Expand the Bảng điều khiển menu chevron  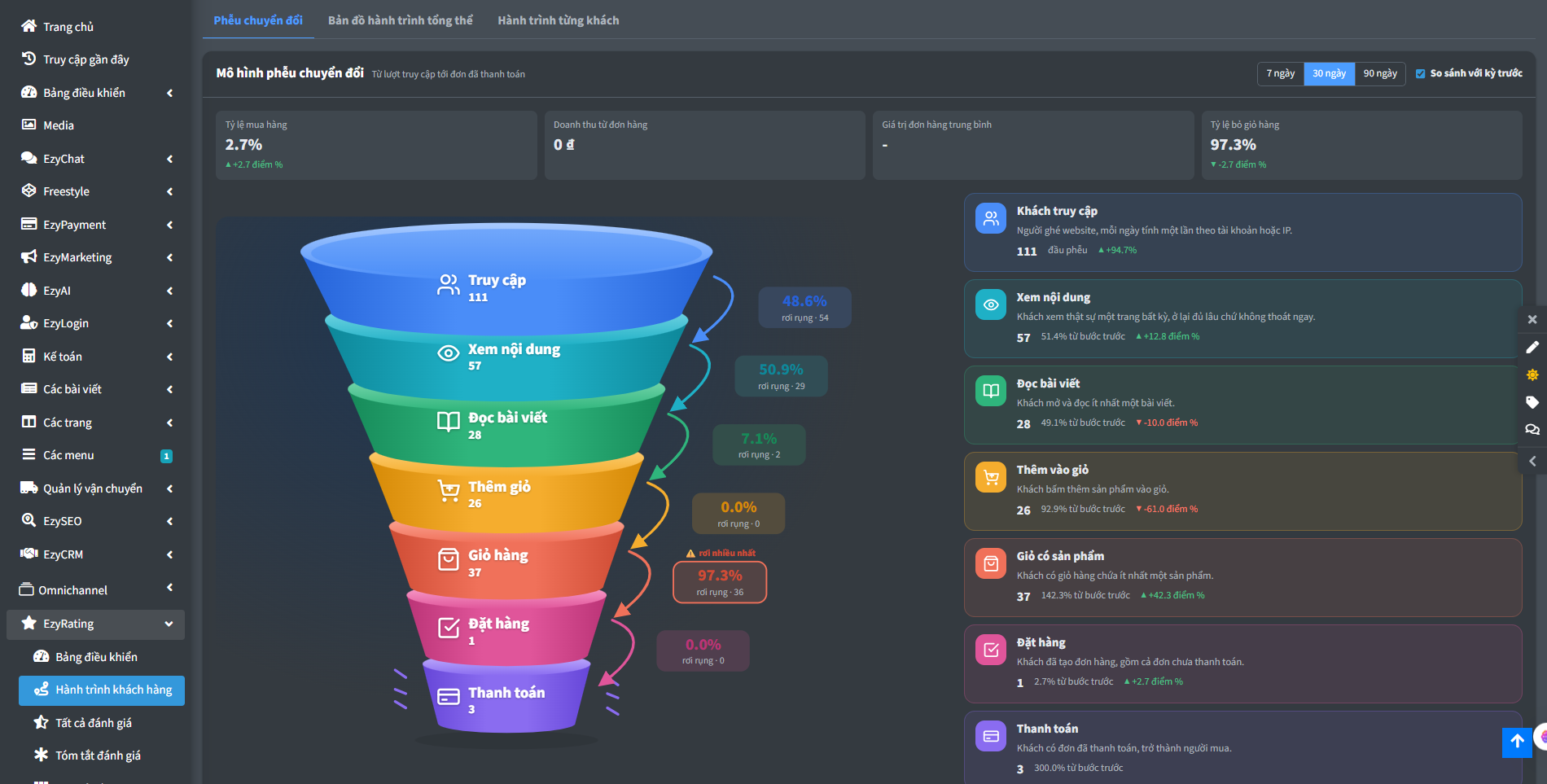(x=169, y=93)
